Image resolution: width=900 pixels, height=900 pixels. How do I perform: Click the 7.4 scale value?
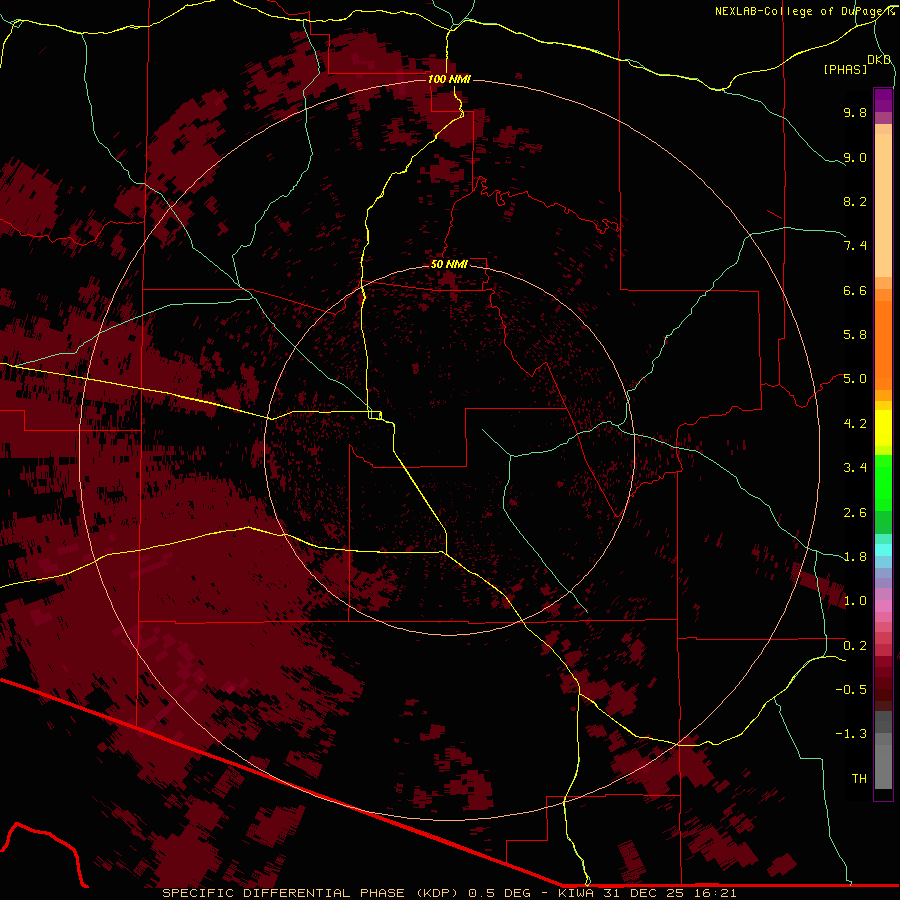click(x=855, y=246)
